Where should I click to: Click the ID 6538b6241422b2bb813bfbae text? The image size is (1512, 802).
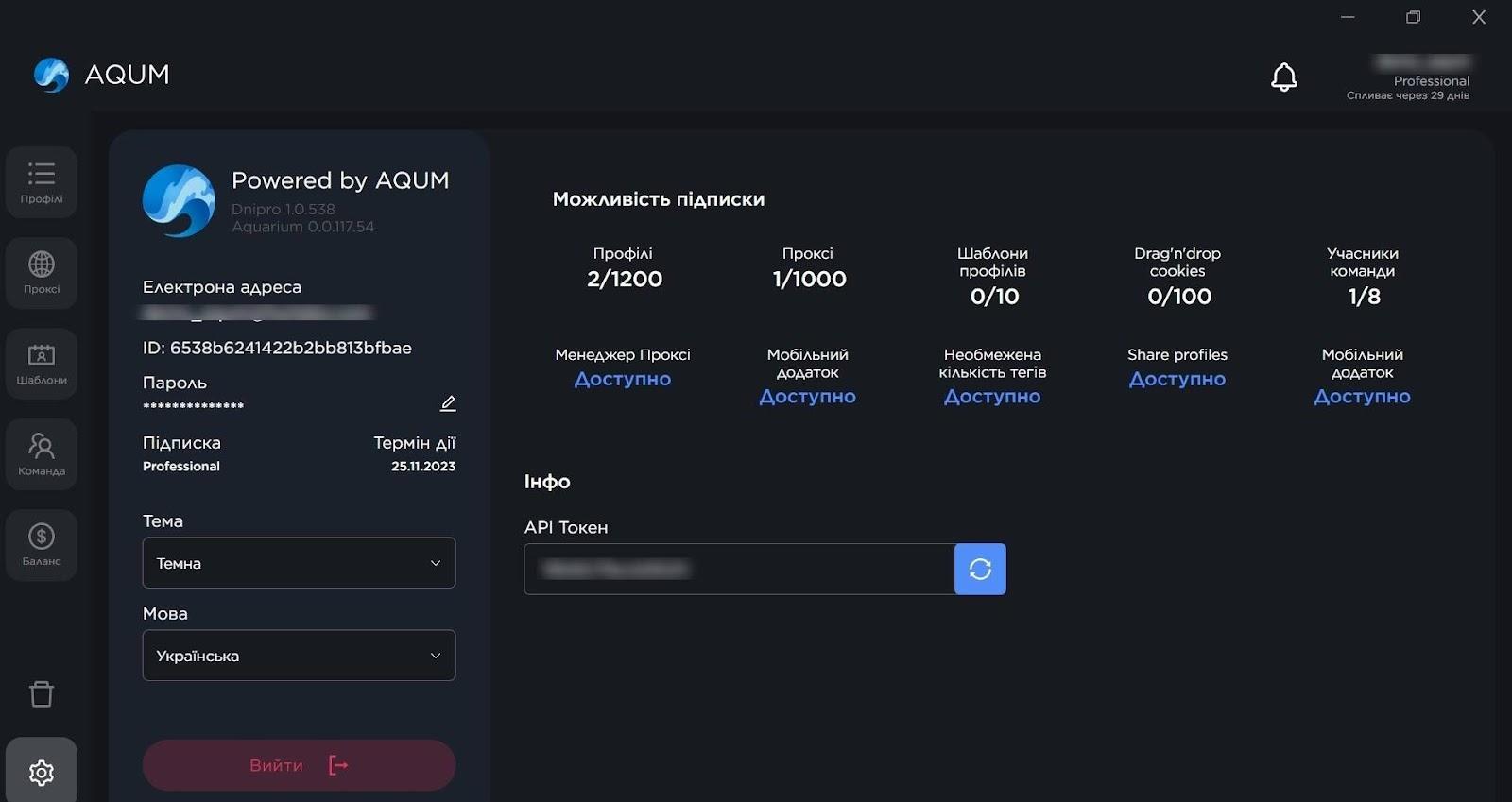click(277, 348)
